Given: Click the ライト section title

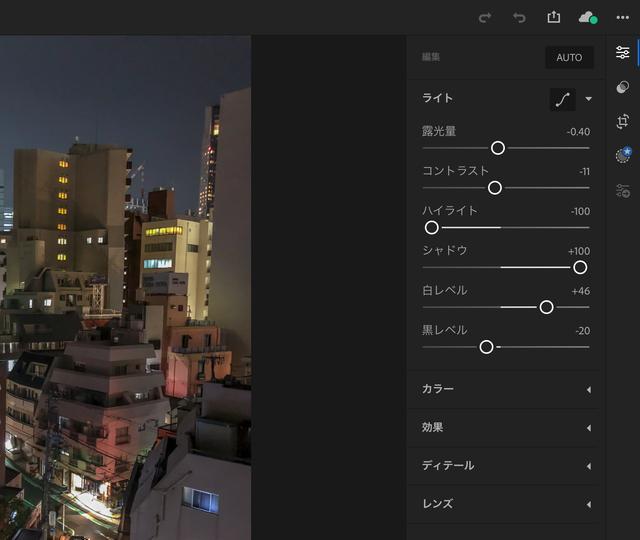Looking at the screenshot, I should (437, 98).
